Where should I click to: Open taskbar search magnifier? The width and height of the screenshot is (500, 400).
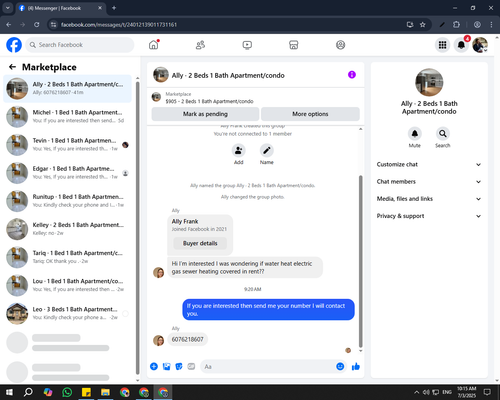click(x=28, y=392)
